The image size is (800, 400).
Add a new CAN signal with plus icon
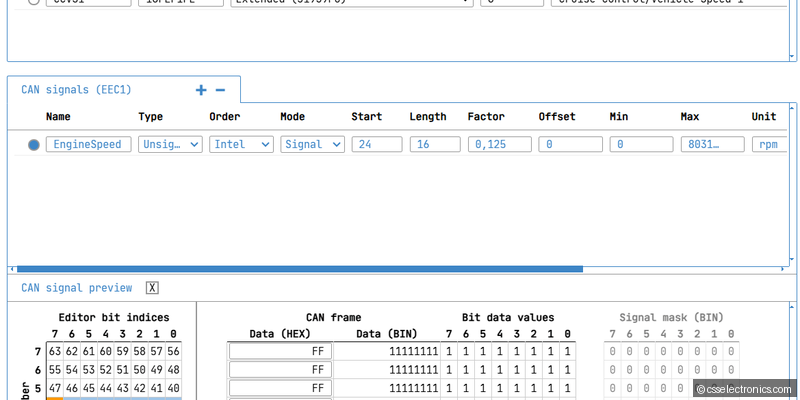pyautogui.click(x=201, y=90)
